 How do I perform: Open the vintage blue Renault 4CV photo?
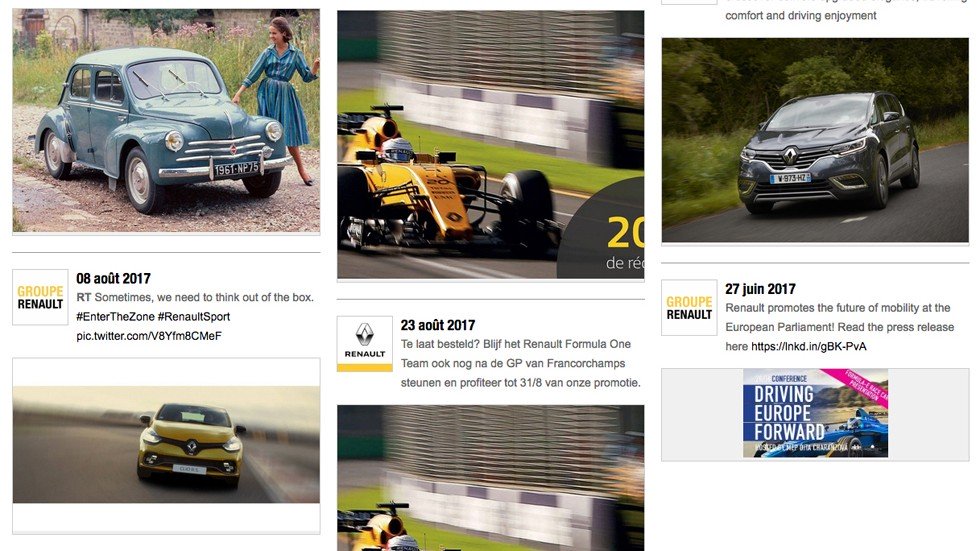pyautogui.click(x=166, y=121)
